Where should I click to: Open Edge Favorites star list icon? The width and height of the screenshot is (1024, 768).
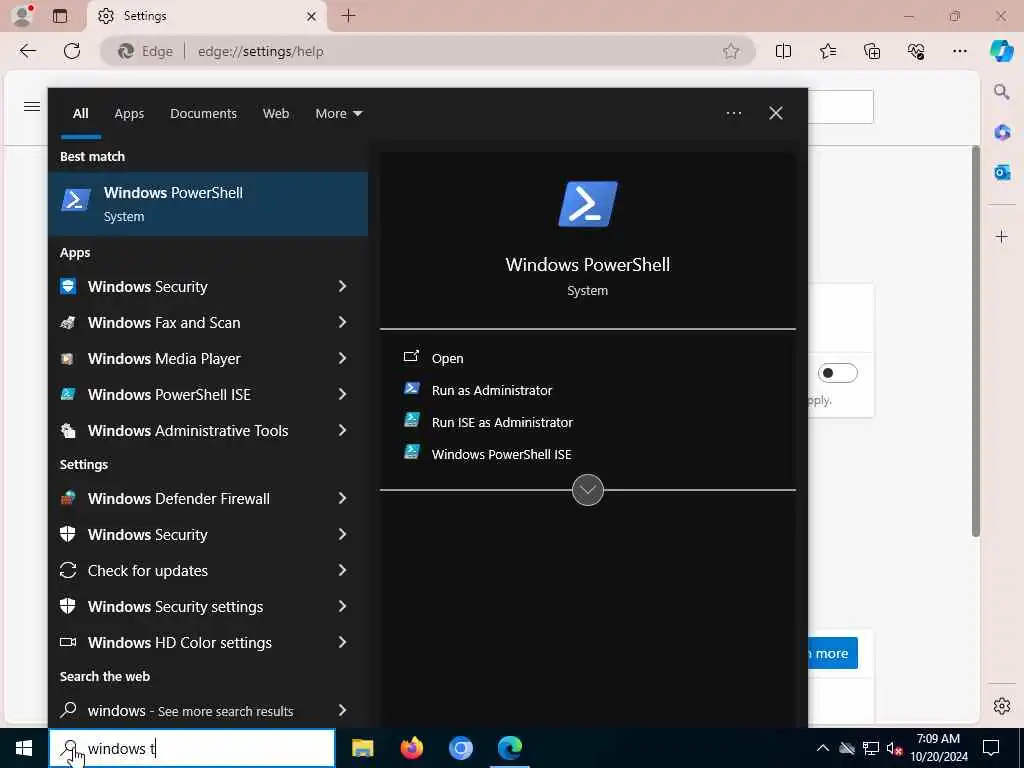[827, 51]
